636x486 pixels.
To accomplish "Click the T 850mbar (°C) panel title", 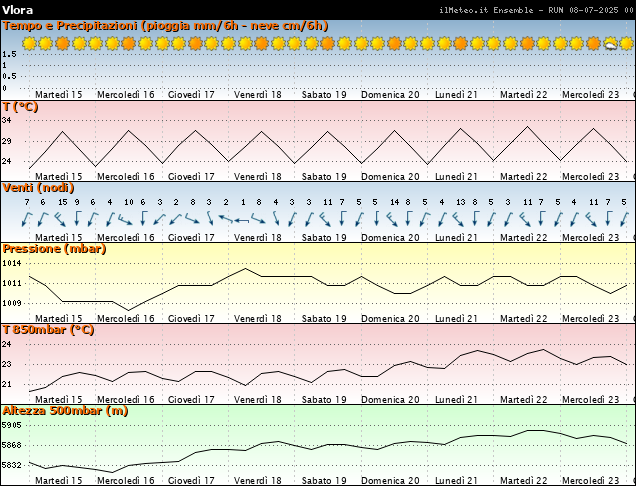I will (48, 329).
